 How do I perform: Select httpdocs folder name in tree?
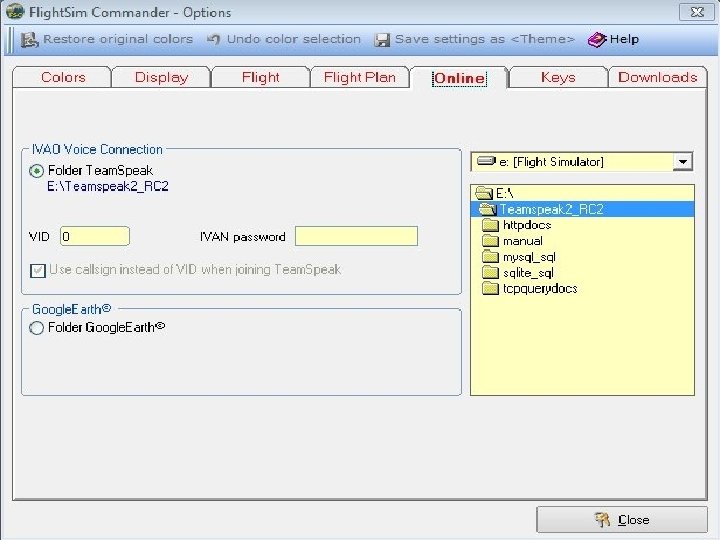click(527, 225)
